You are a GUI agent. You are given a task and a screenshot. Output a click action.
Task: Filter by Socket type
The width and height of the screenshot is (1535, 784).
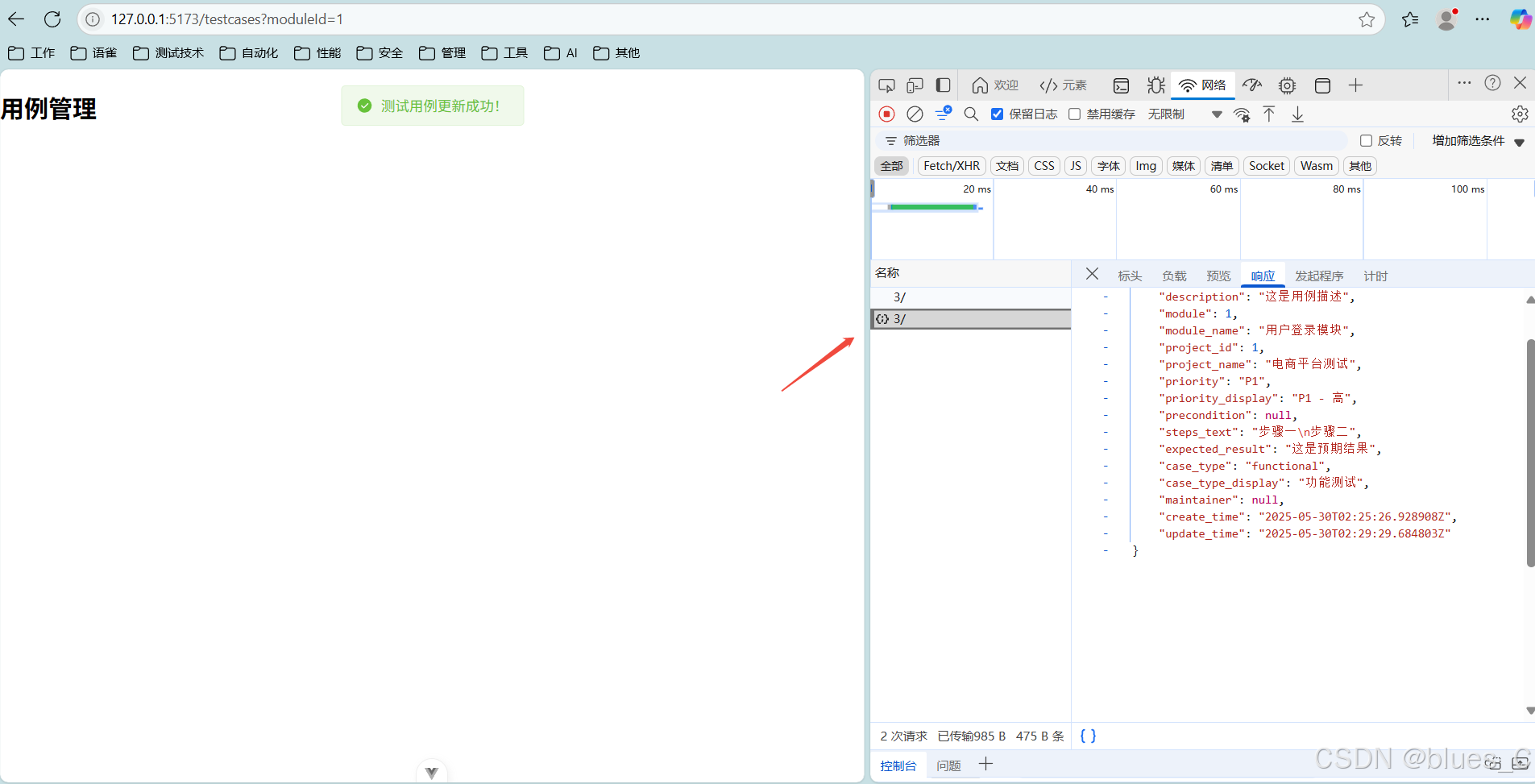coord(1267,166)
